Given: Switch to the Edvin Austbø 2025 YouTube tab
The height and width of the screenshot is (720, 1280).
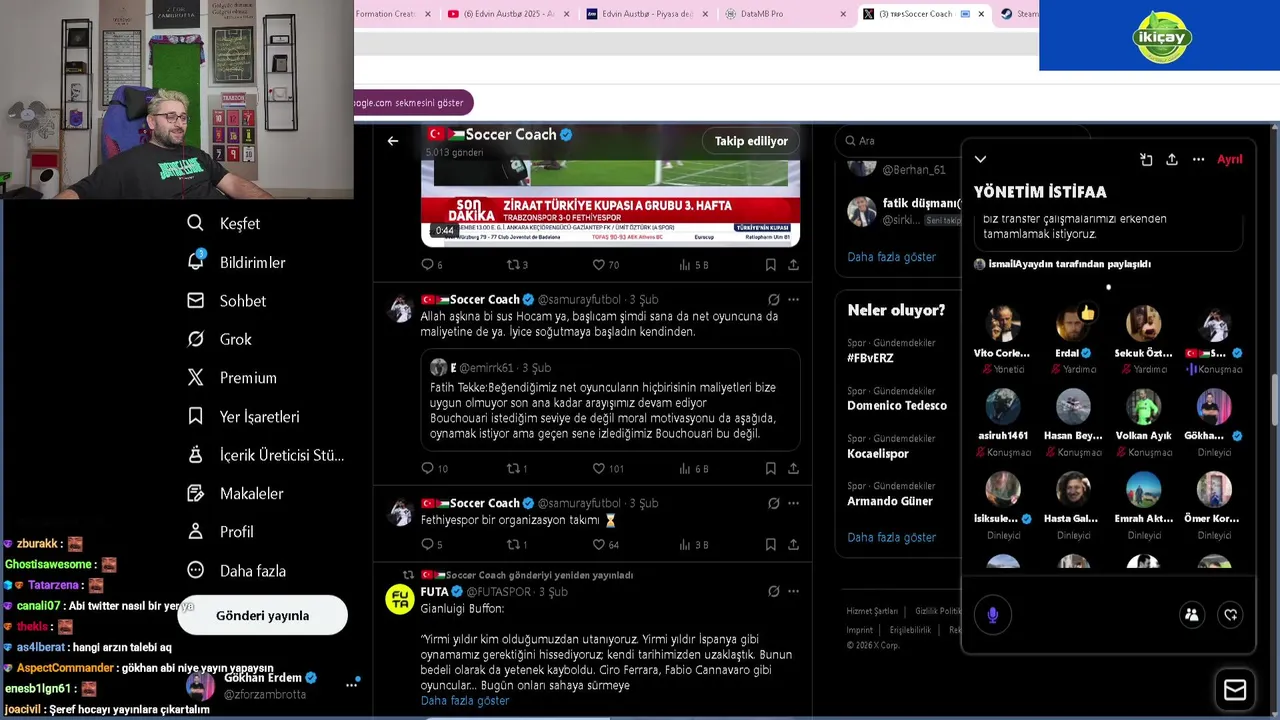Looking at the screenshot, I should [x=508, y=14].
